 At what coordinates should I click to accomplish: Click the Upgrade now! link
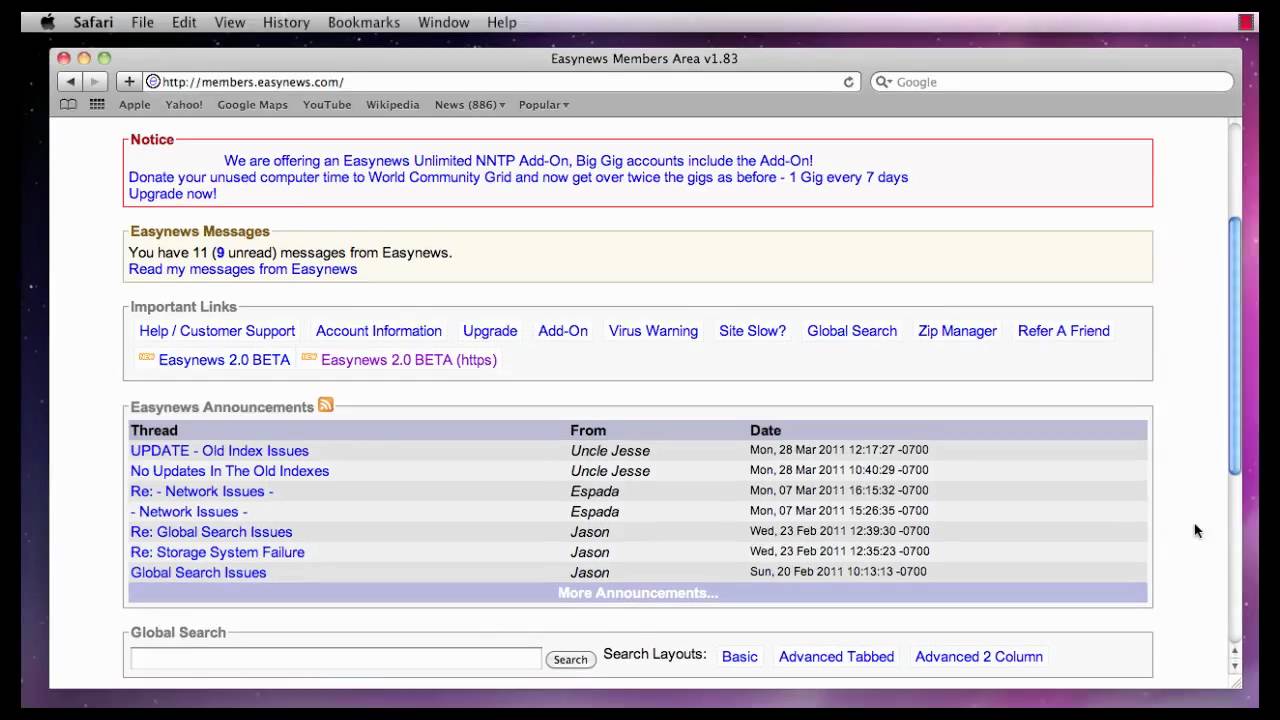172,194
